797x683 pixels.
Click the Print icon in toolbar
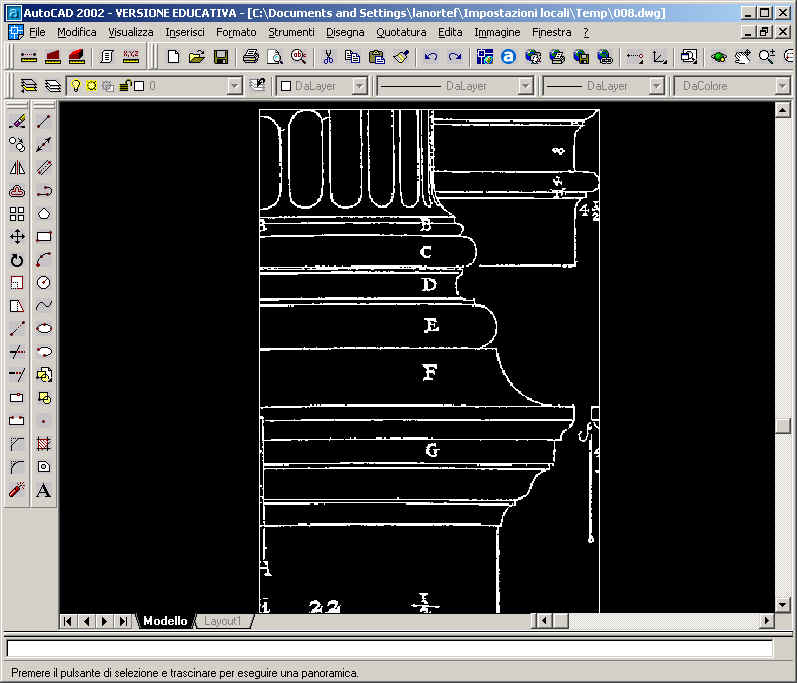pyautogui.click(x=251, y=57)
